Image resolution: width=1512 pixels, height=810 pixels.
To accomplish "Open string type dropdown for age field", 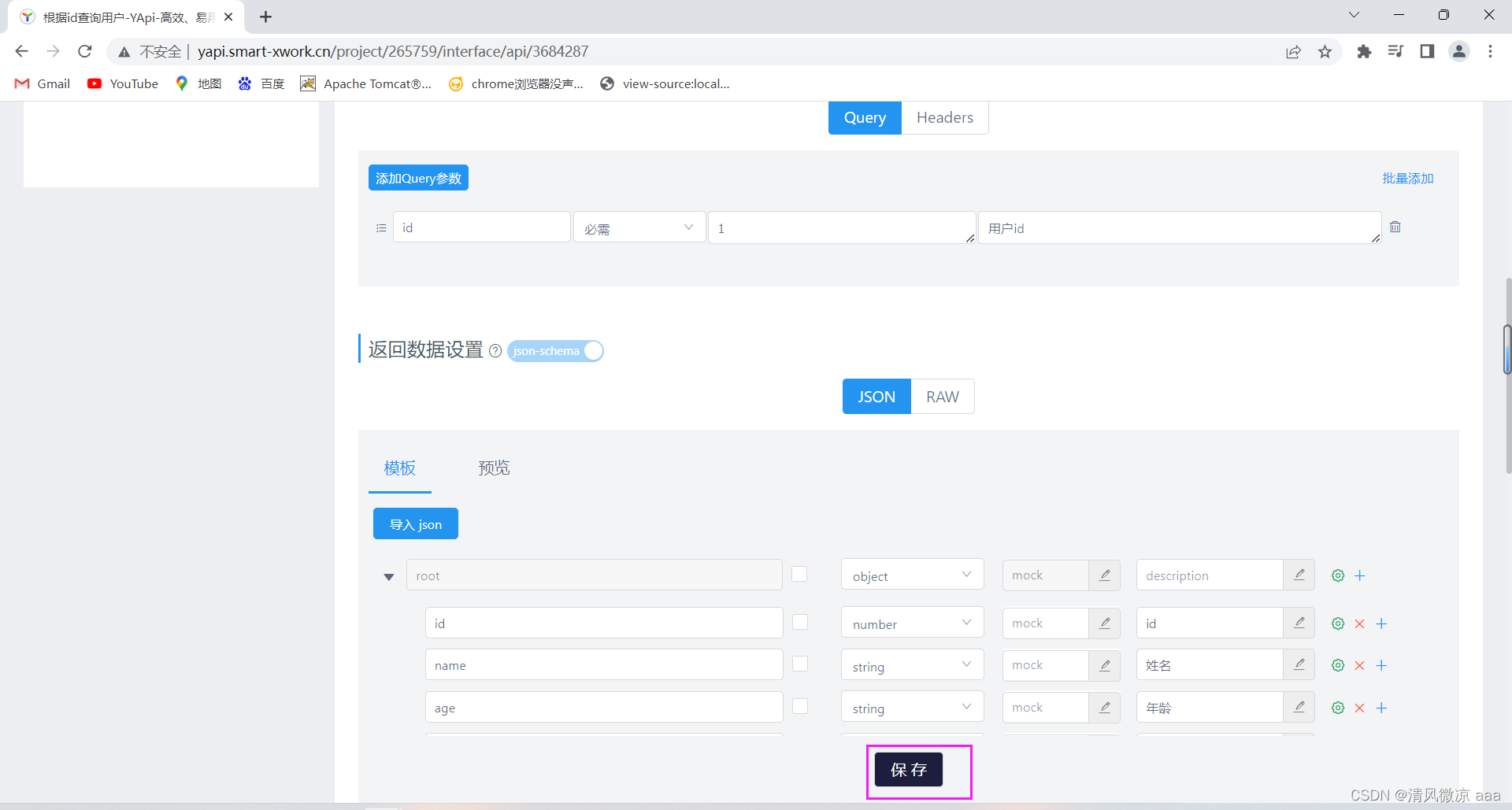I will tap(912, 708).
